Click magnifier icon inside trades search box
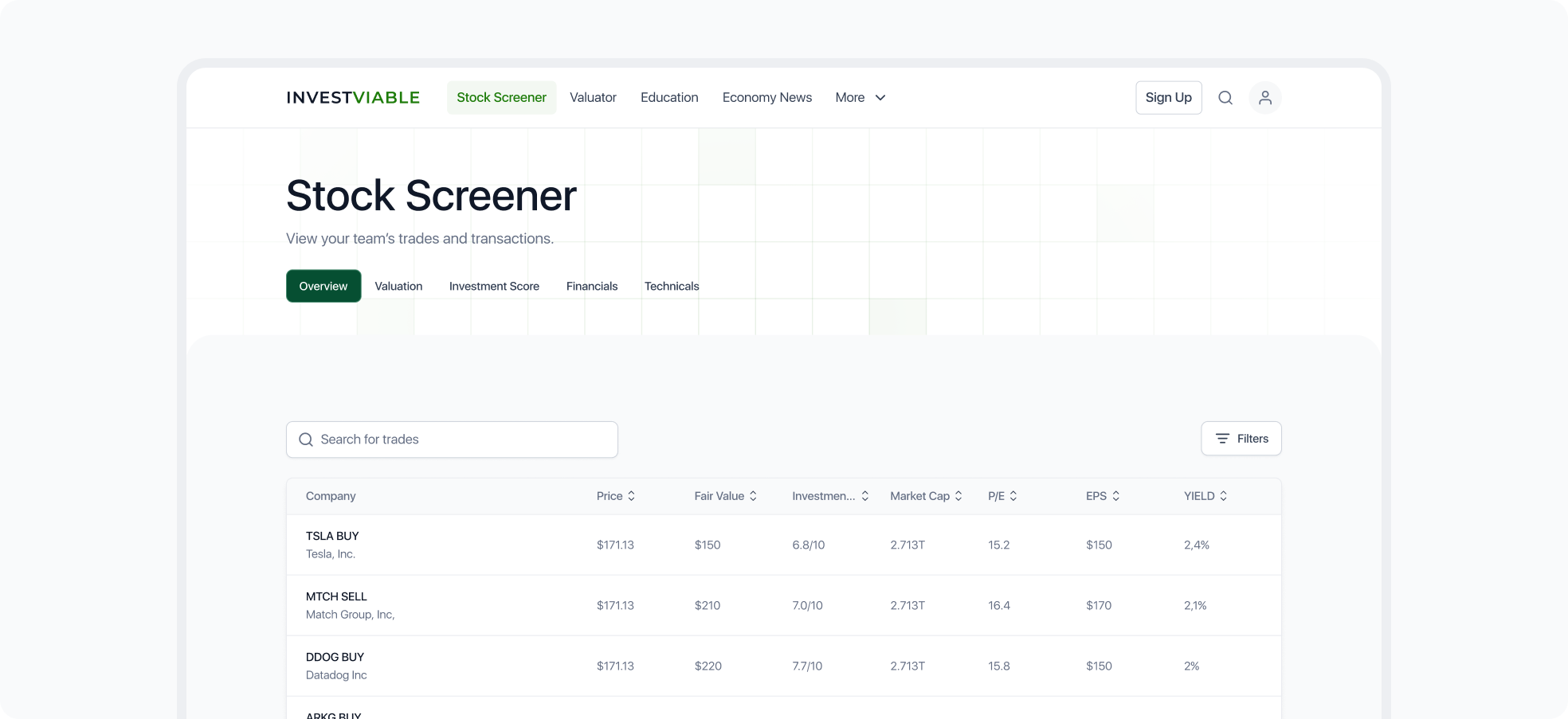The width and height of the screenshot is (1568, 719). click(x=306, y=440)
